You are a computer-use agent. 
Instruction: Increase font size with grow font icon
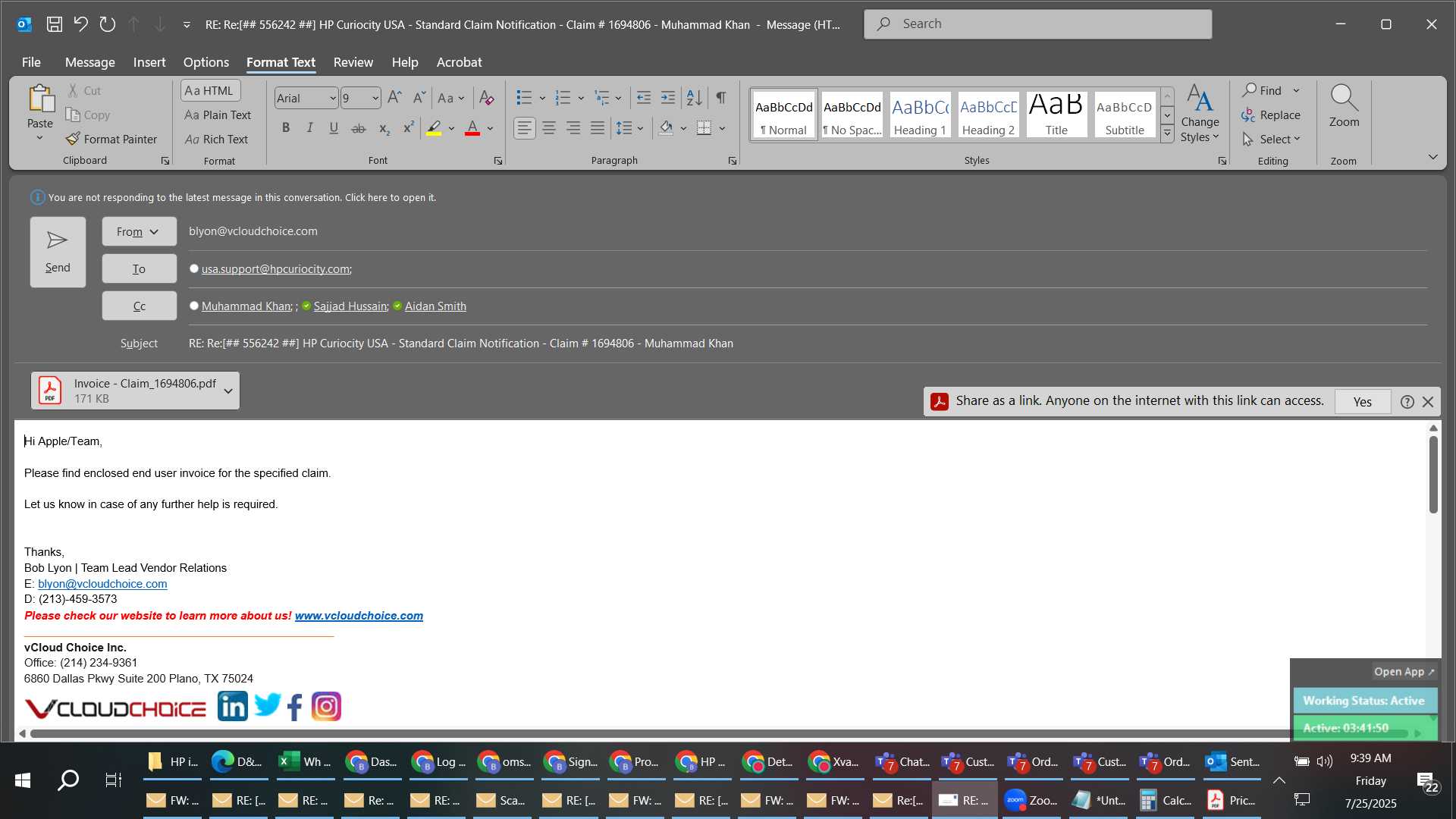tap(394, 98)
